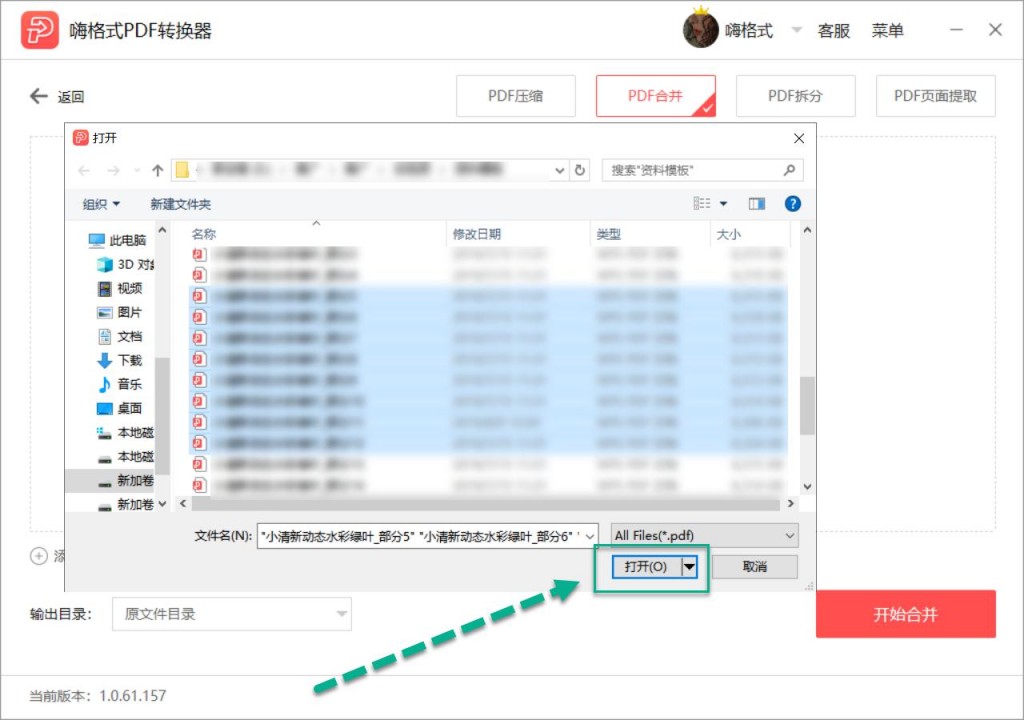The height and width of the screenshot is (720, 1024).
Task: Expand the view options dropdown arrow
Action: coord(724,204)
